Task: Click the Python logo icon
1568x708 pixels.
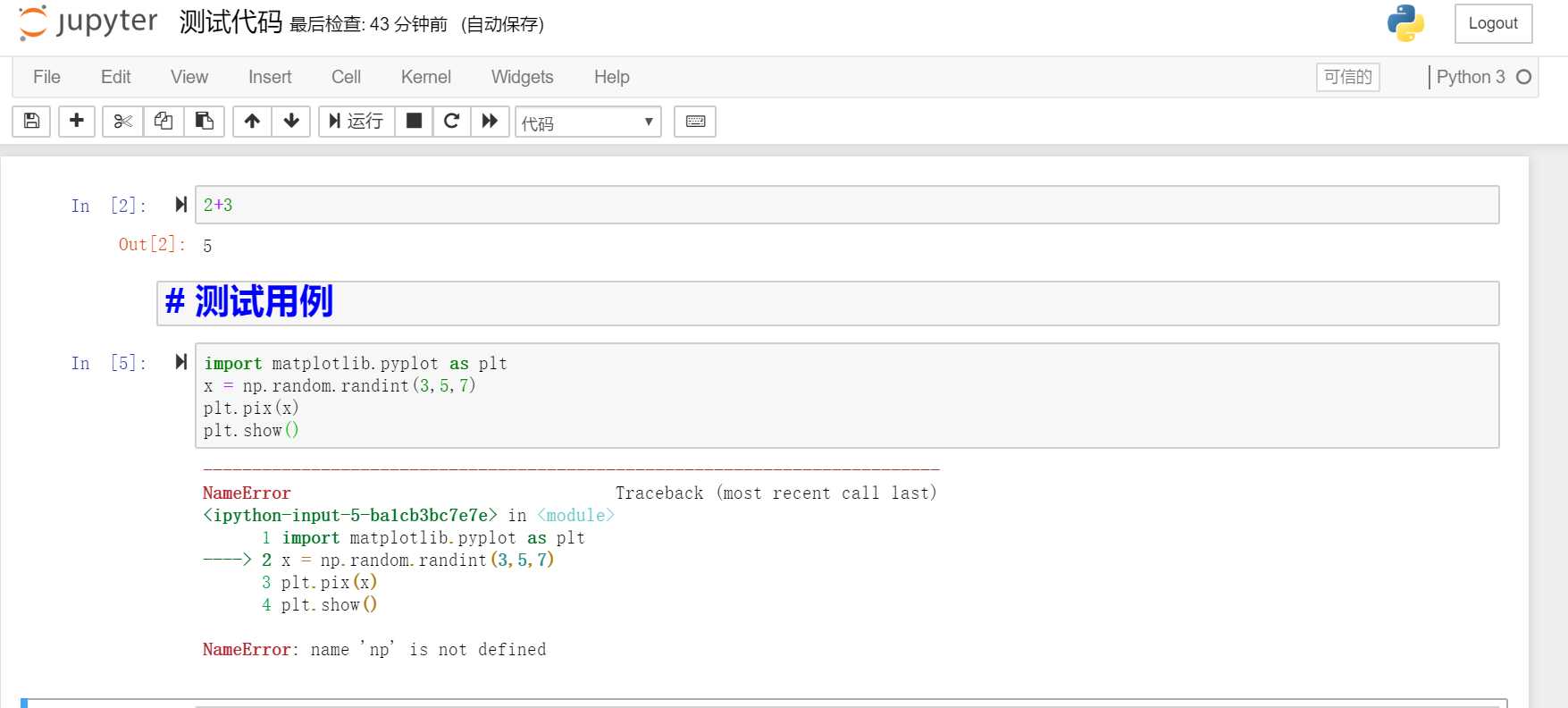Action: (1405, 23)
